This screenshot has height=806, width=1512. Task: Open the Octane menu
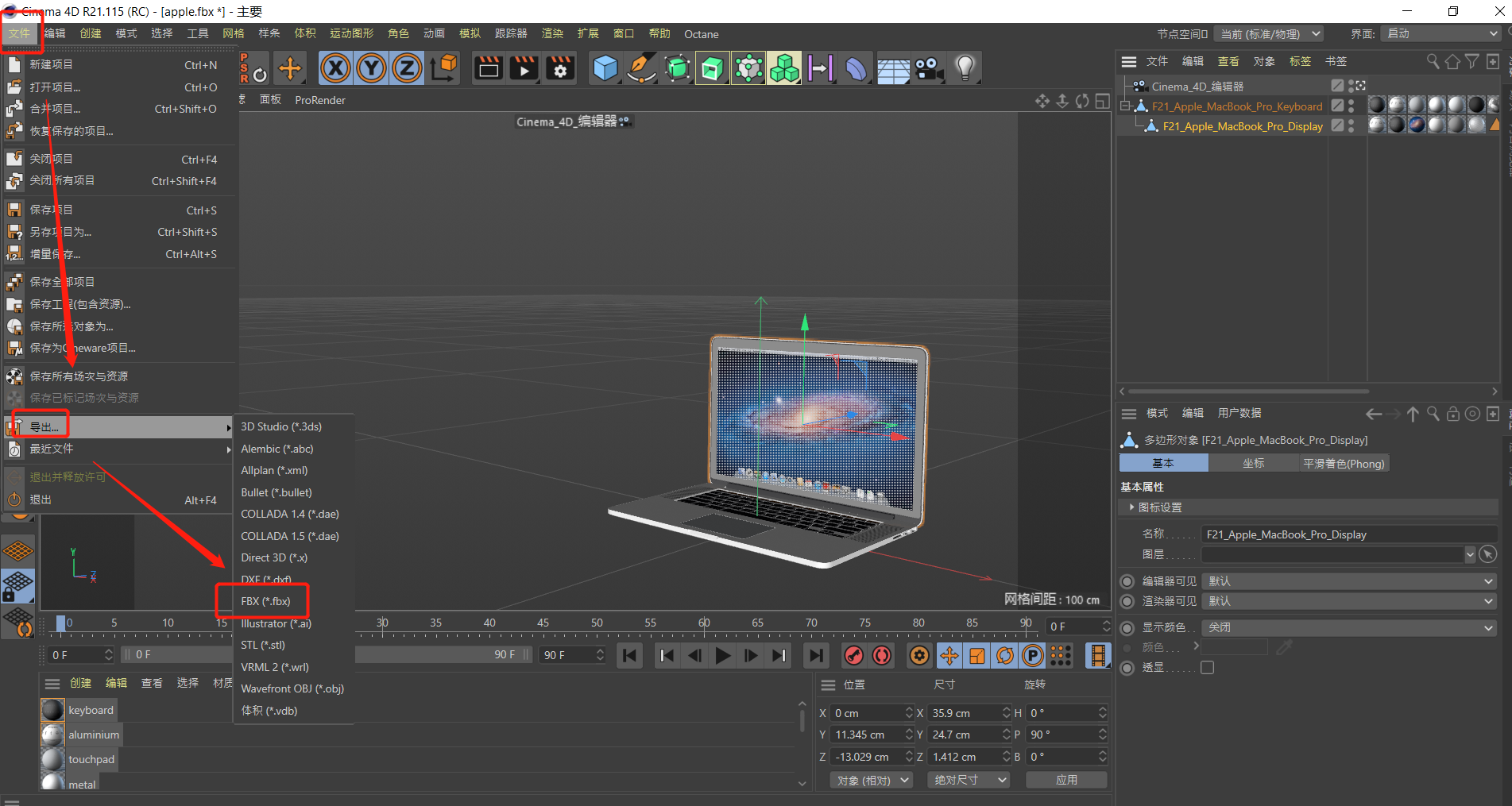tap(701, 34)
